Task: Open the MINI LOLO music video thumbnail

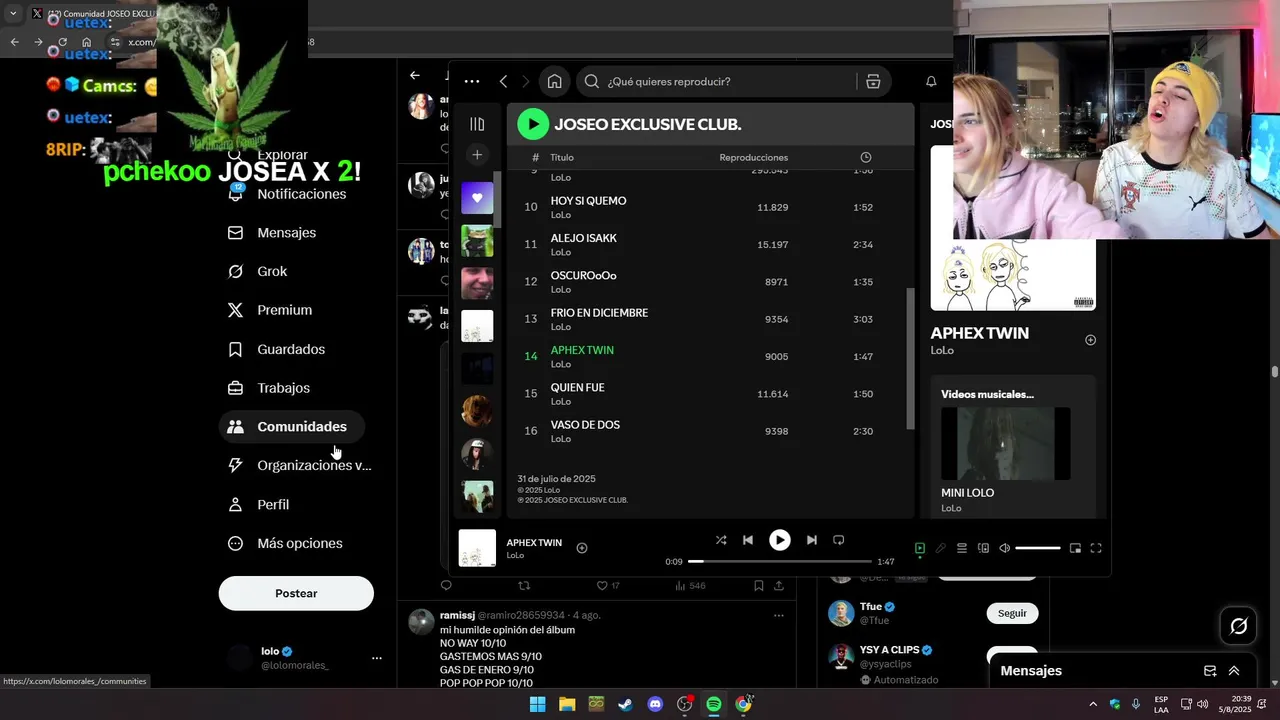Action: [x=1006, y=443]
